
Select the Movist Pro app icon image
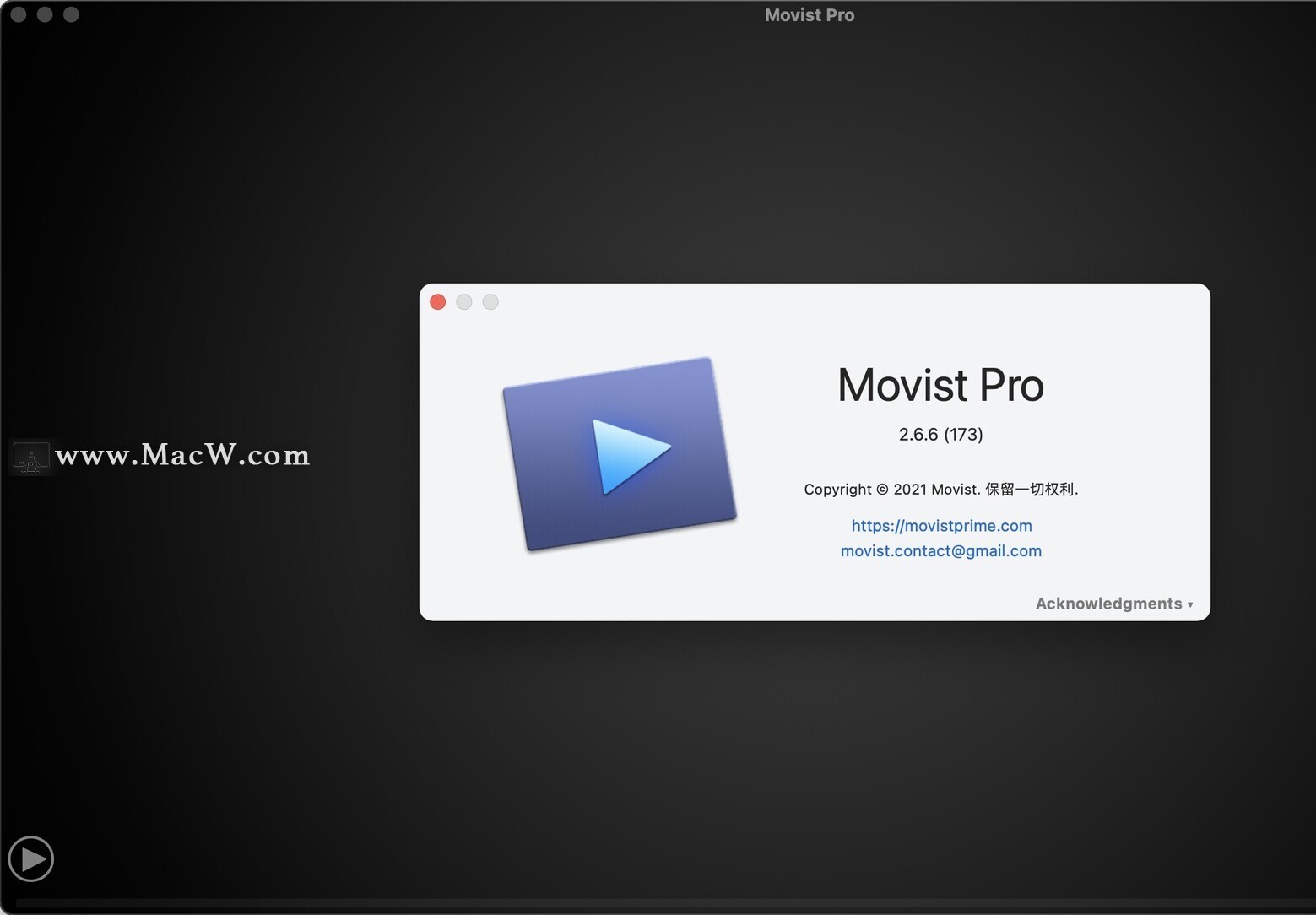(620, 453)
